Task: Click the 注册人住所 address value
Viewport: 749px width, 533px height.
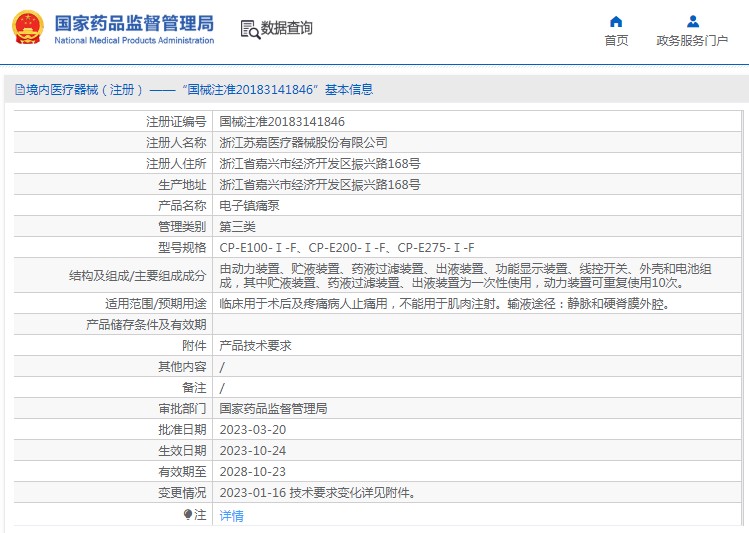Action: tap(320, 164)
